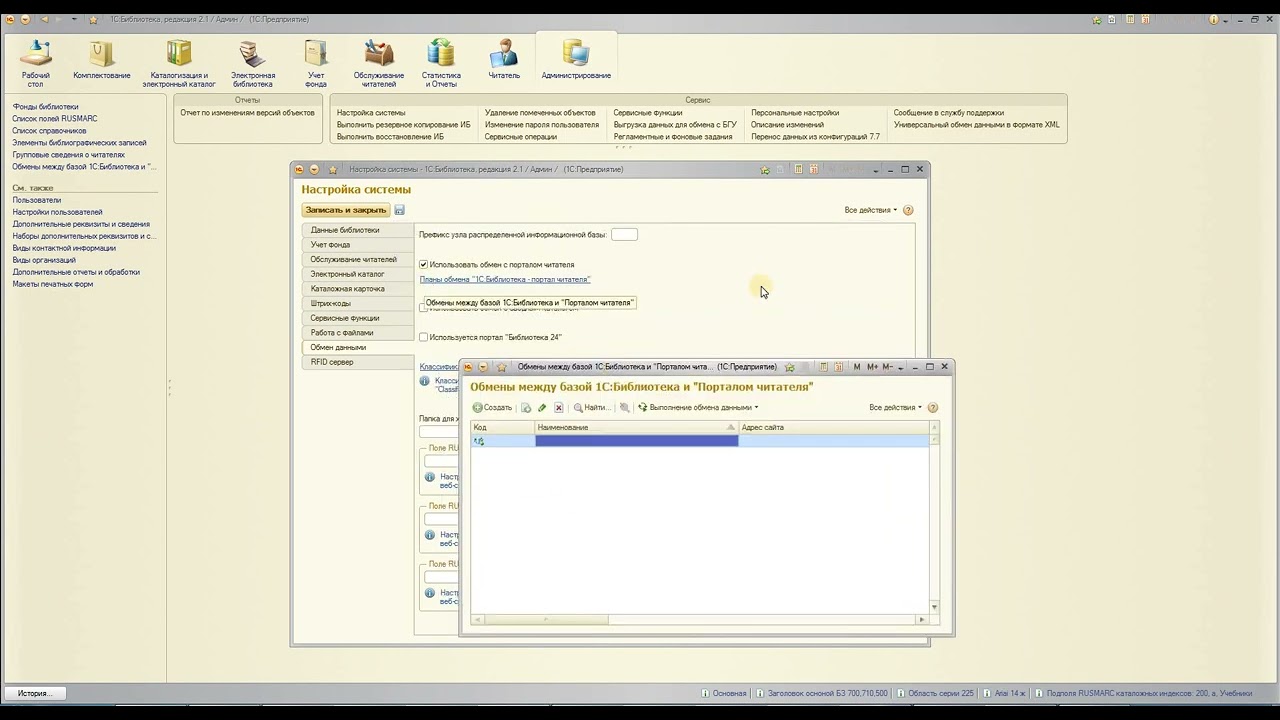
Task: Open Отчет по изменениям версий объектов
Action: click(x=247, y=113)
